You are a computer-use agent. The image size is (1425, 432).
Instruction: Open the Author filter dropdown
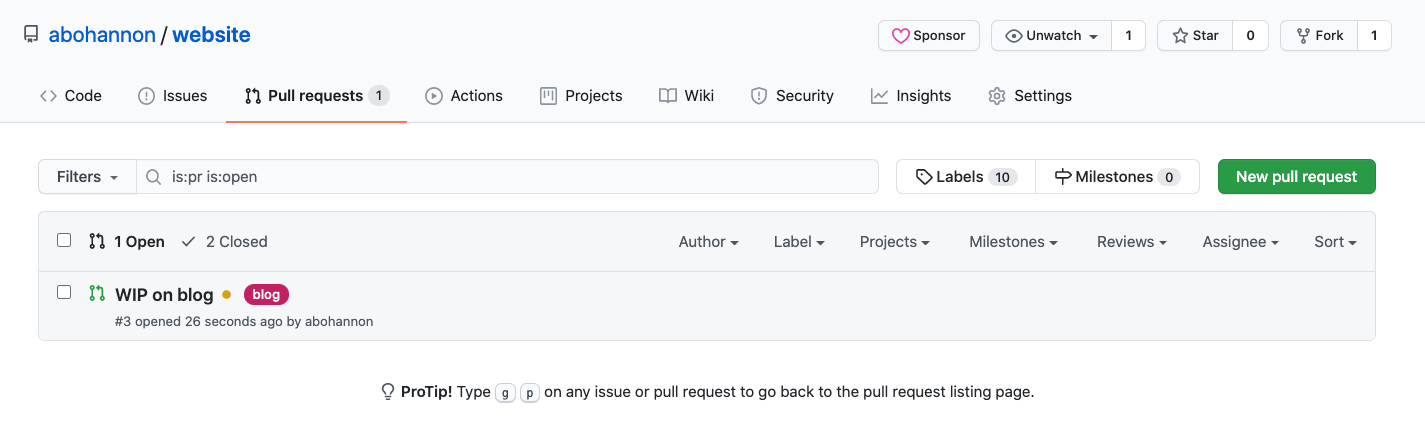pyautogui.click(x=708, y=241)
